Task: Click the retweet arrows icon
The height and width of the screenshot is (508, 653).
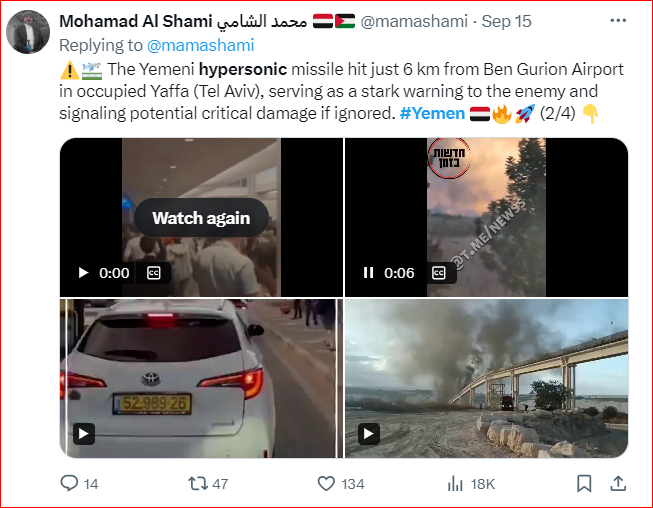Action: coord(198,483)
